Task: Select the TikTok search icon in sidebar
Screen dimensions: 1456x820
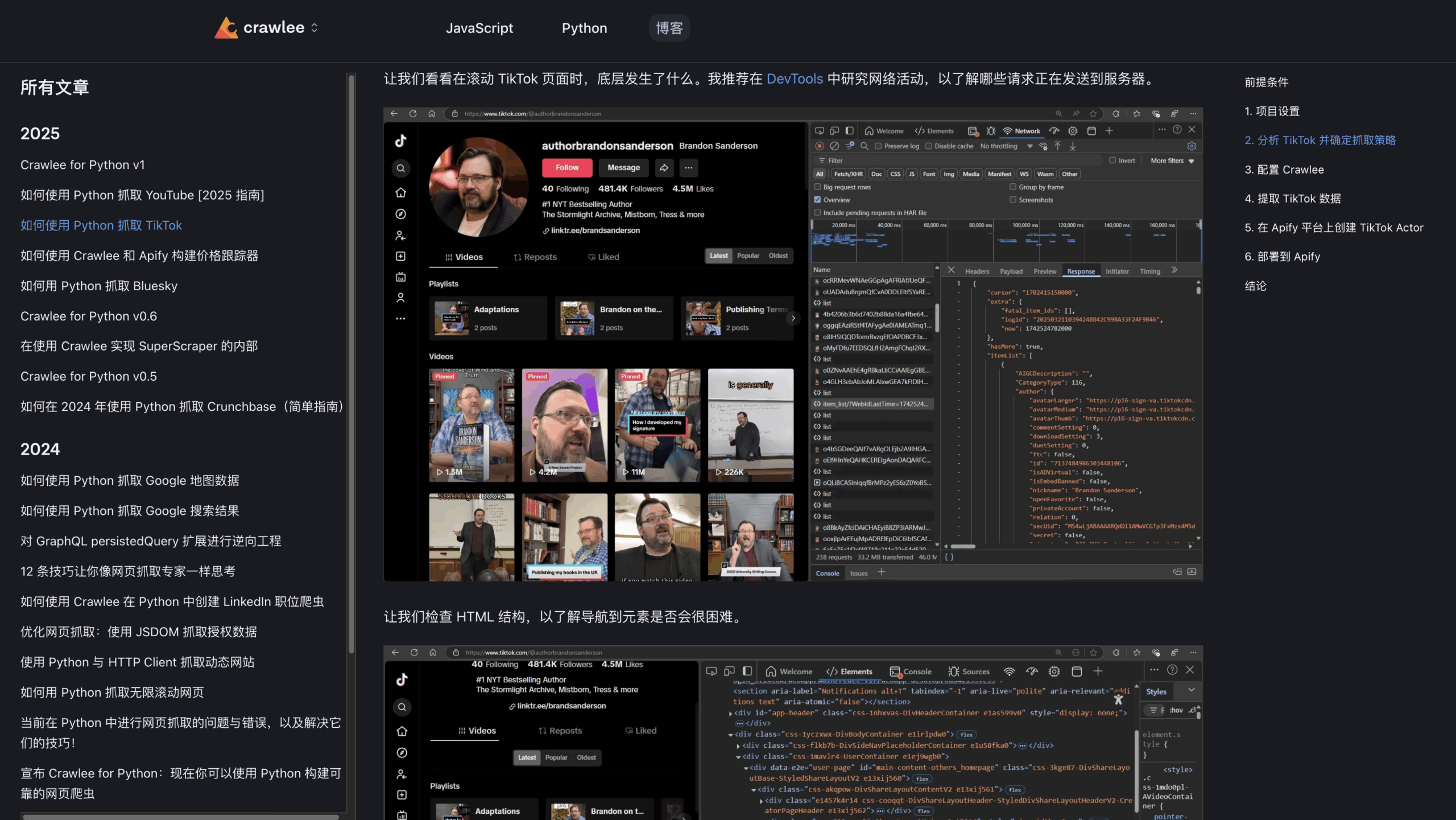Action: tap(400, 168)
